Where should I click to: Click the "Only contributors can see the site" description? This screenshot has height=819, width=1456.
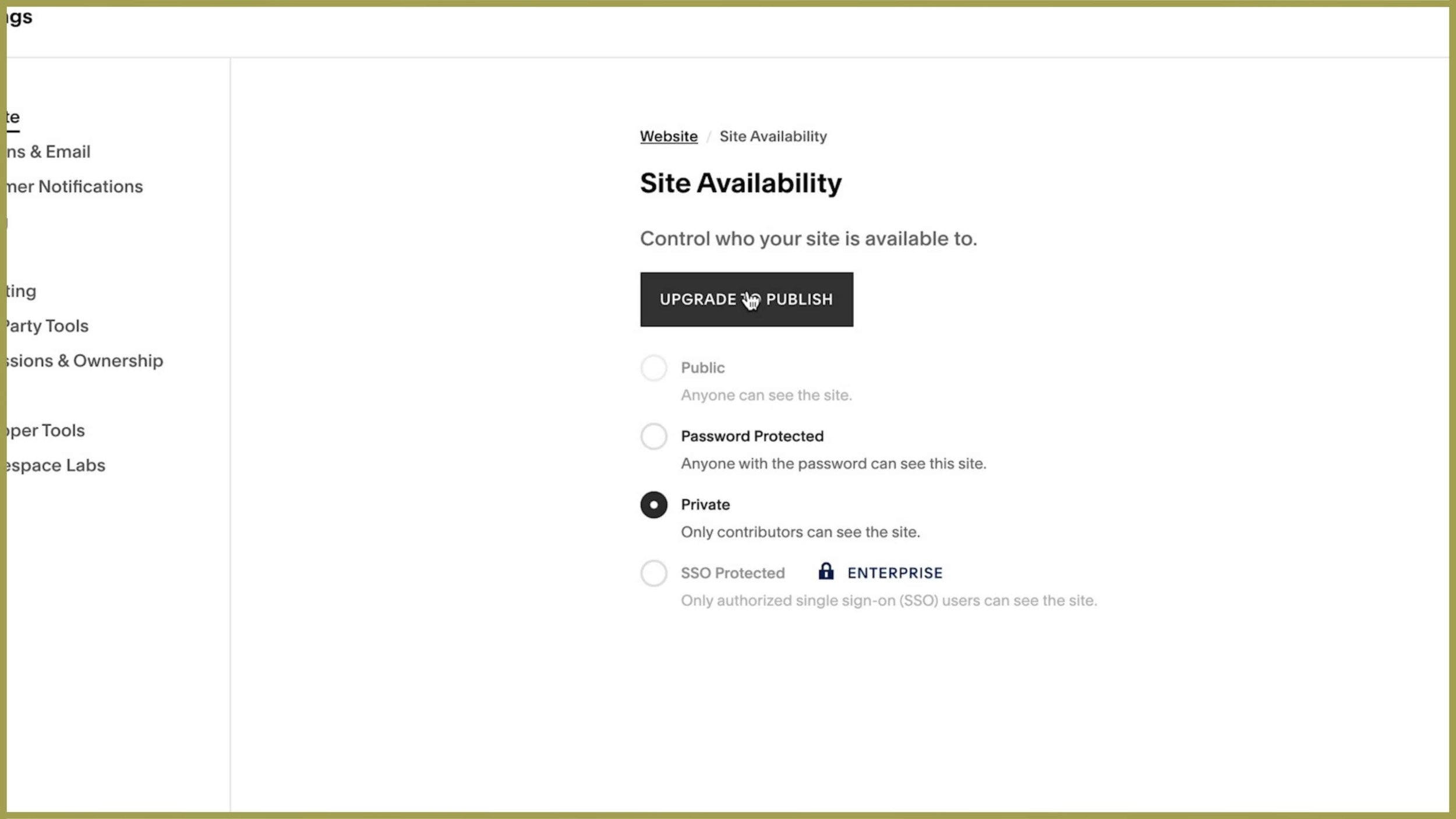800,532
